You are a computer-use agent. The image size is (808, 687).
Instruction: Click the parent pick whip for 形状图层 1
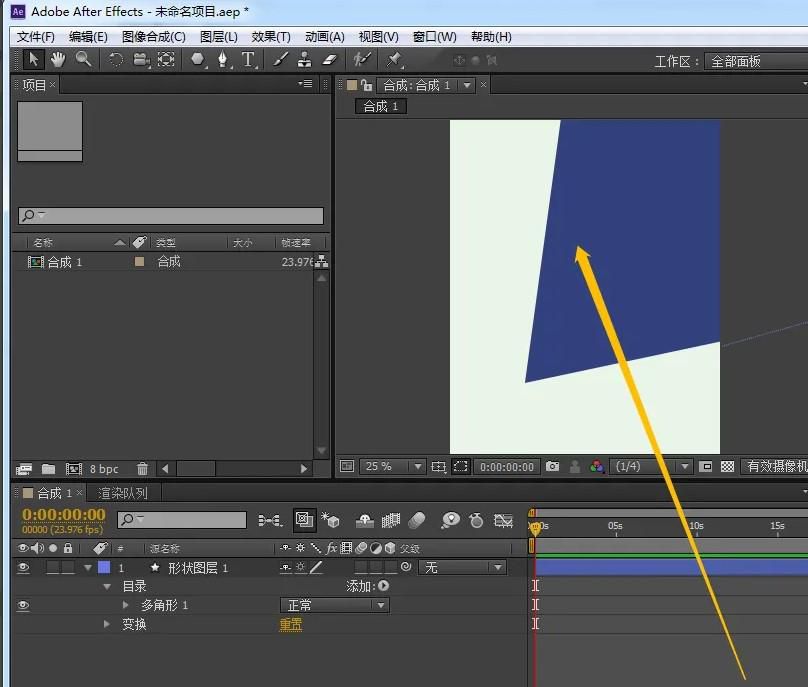pos(406,567)
